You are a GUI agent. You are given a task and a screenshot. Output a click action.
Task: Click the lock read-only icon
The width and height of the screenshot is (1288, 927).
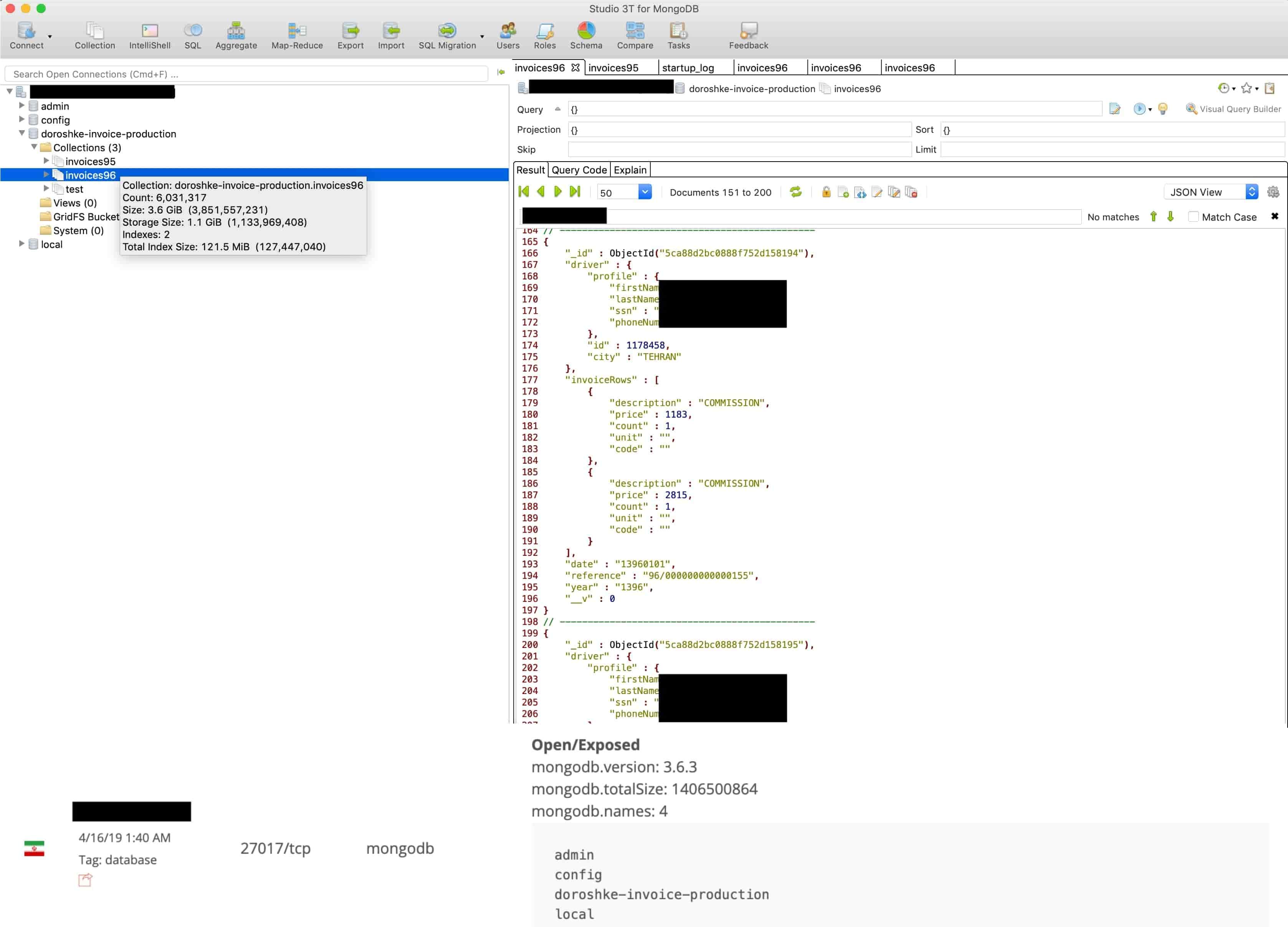point(826,192)
